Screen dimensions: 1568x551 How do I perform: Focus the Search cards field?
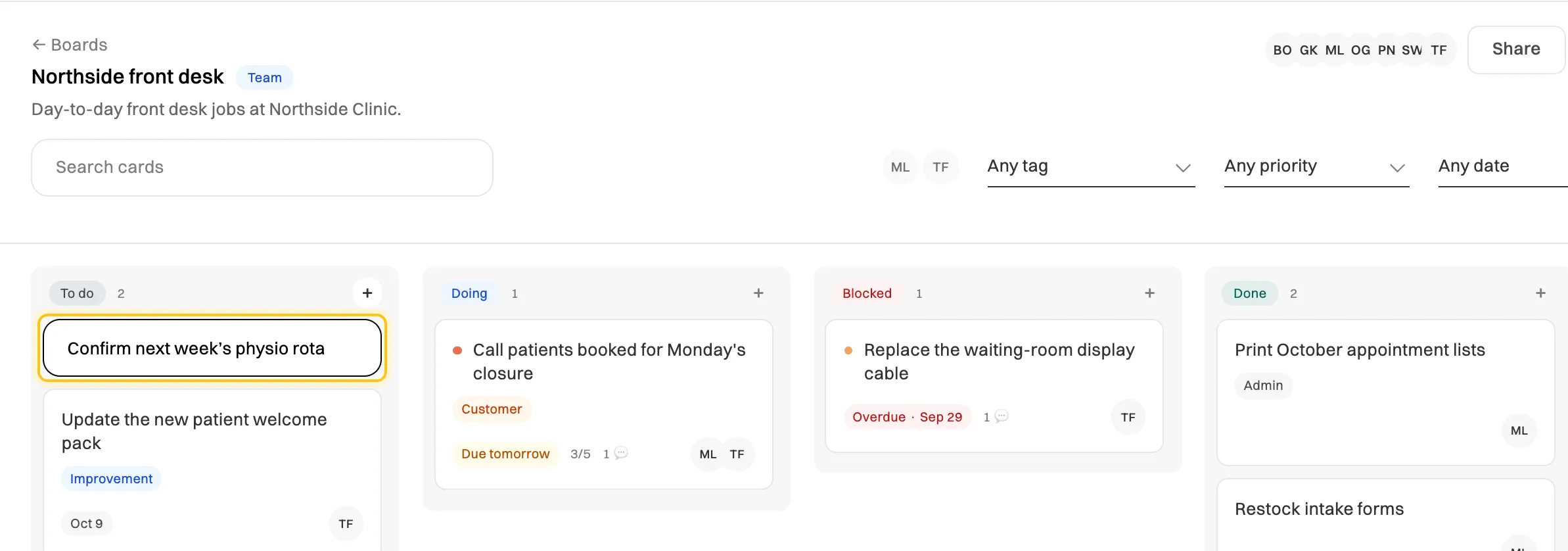pos(262,167)
